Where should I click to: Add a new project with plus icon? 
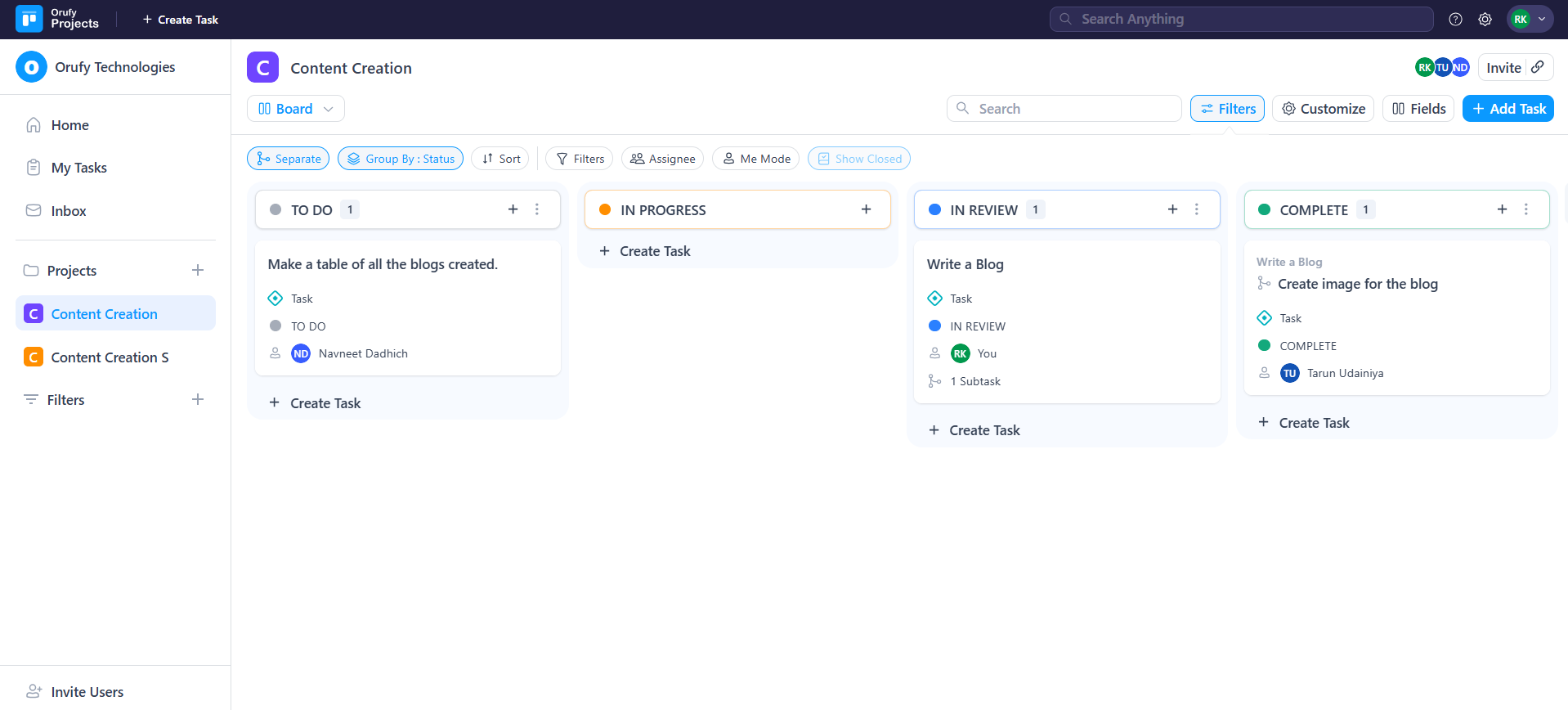(x=198, y=271)
